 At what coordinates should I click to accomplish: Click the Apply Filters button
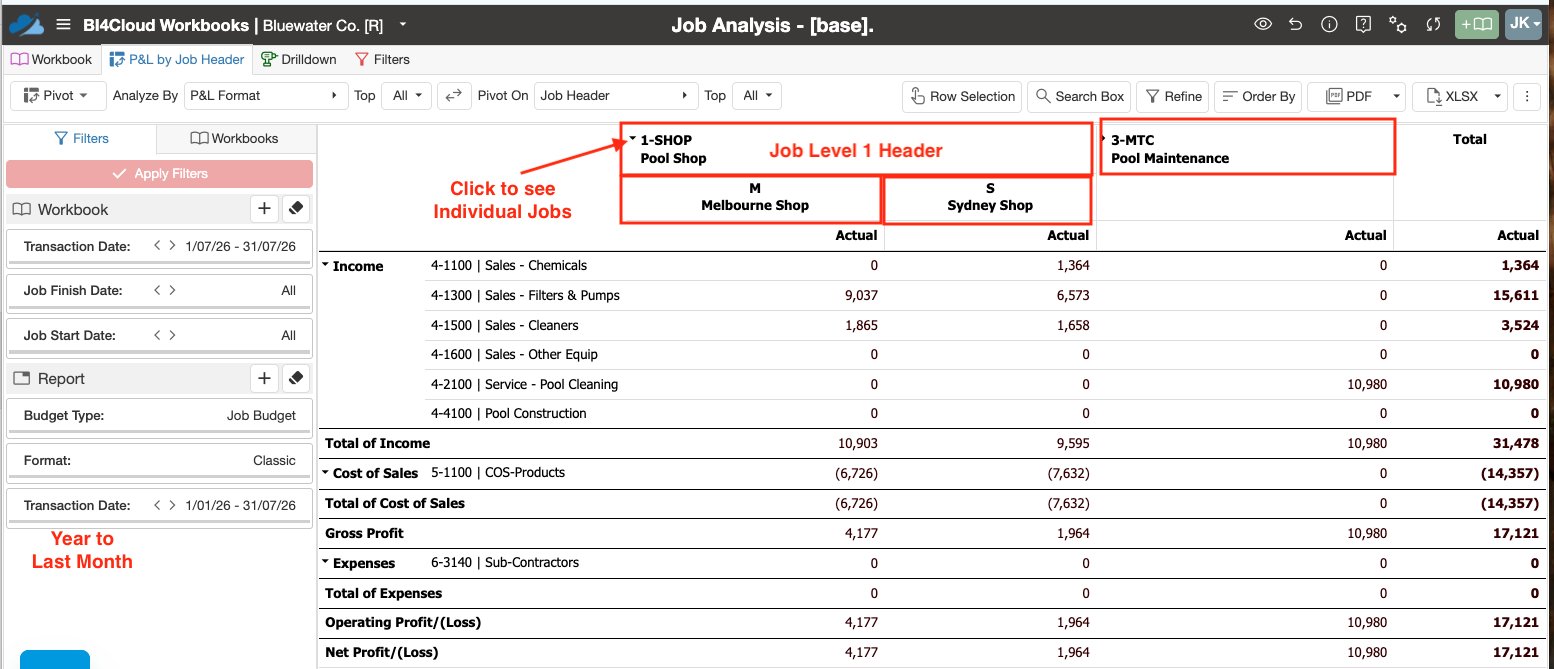[x=160, y=174]
